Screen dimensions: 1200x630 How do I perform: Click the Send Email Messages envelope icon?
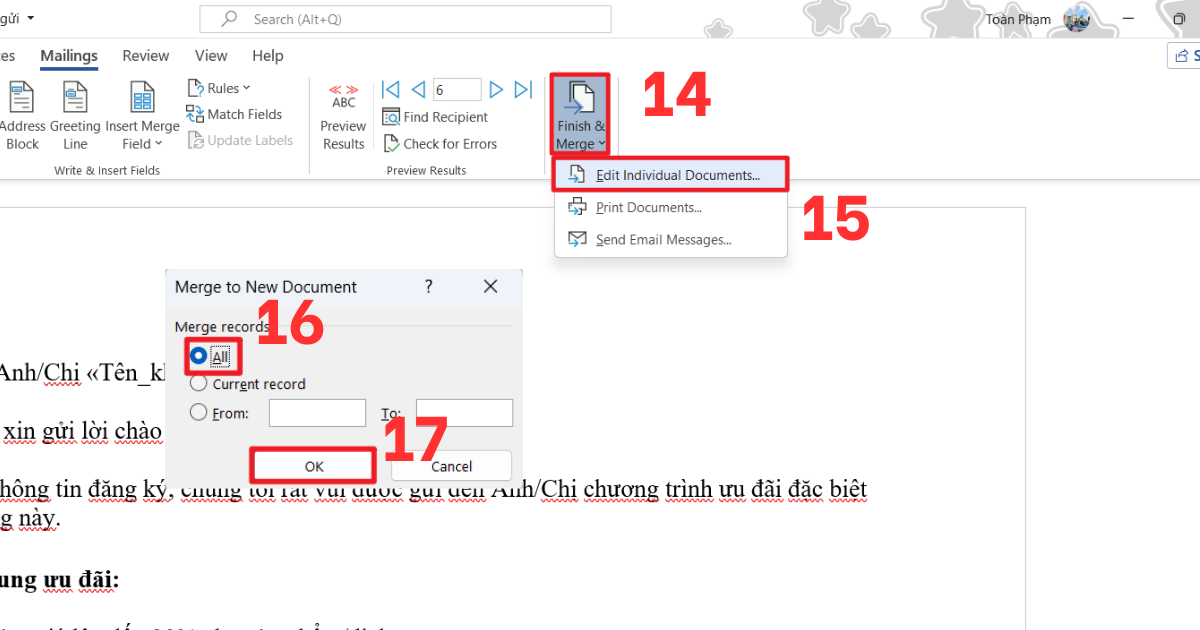click(x=577, y=239)
